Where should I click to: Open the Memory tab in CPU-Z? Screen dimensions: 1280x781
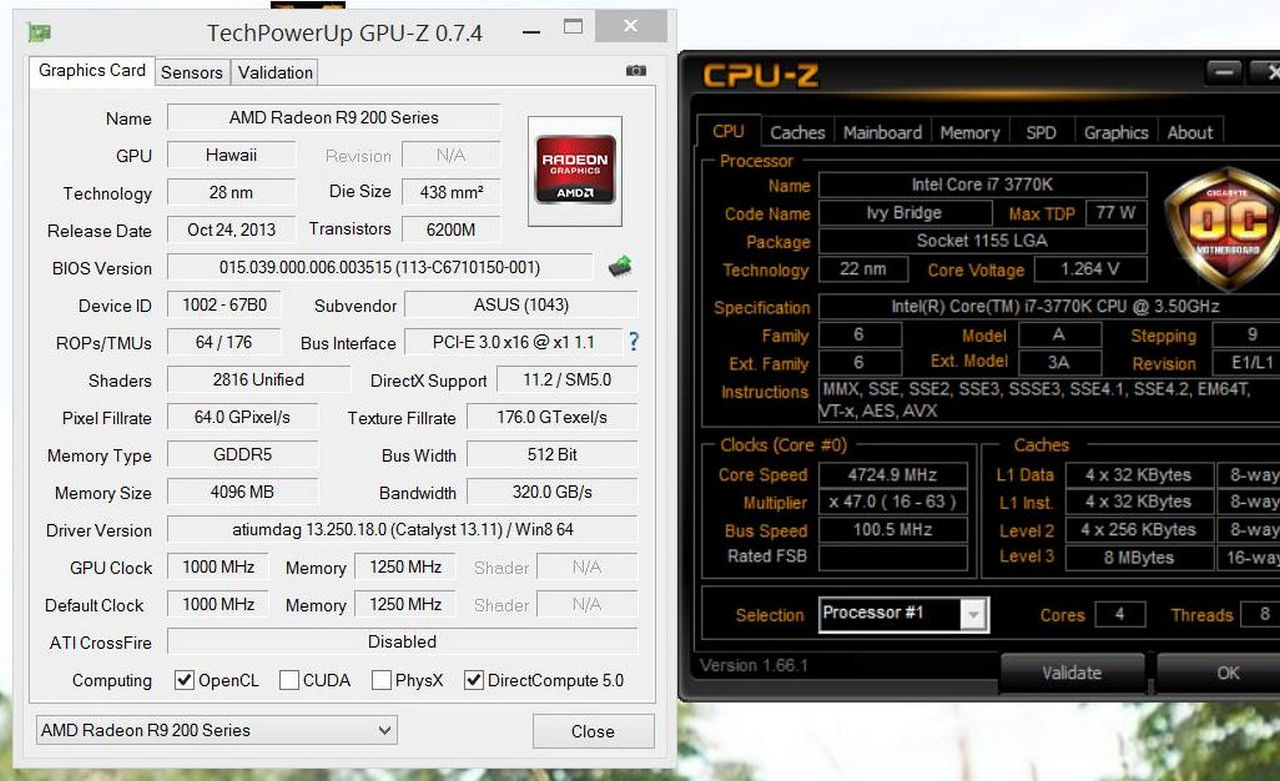970,132
